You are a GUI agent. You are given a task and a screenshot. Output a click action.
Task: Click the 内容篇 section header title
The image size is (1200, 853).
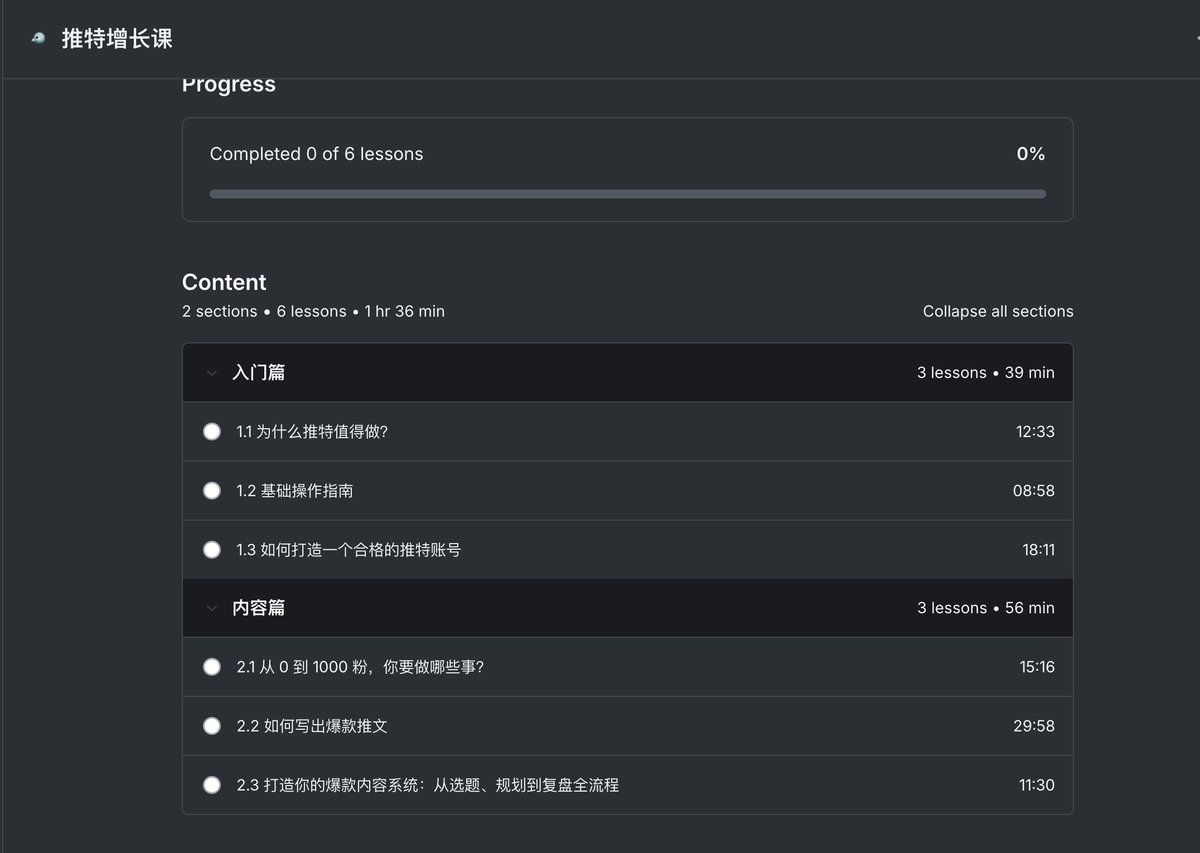[258, 608]
